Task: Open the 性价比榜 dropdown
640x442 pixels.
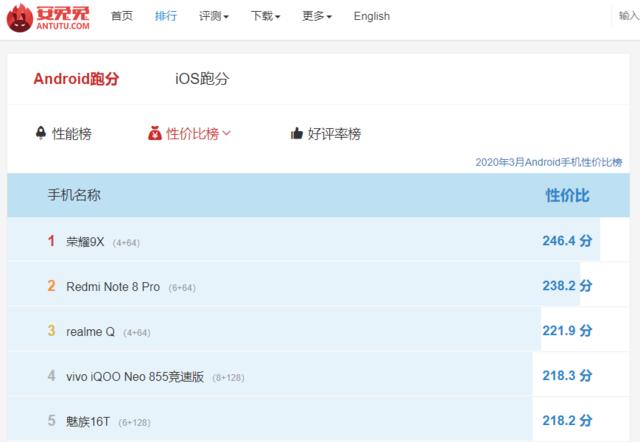Action: [x=198, y=133]
